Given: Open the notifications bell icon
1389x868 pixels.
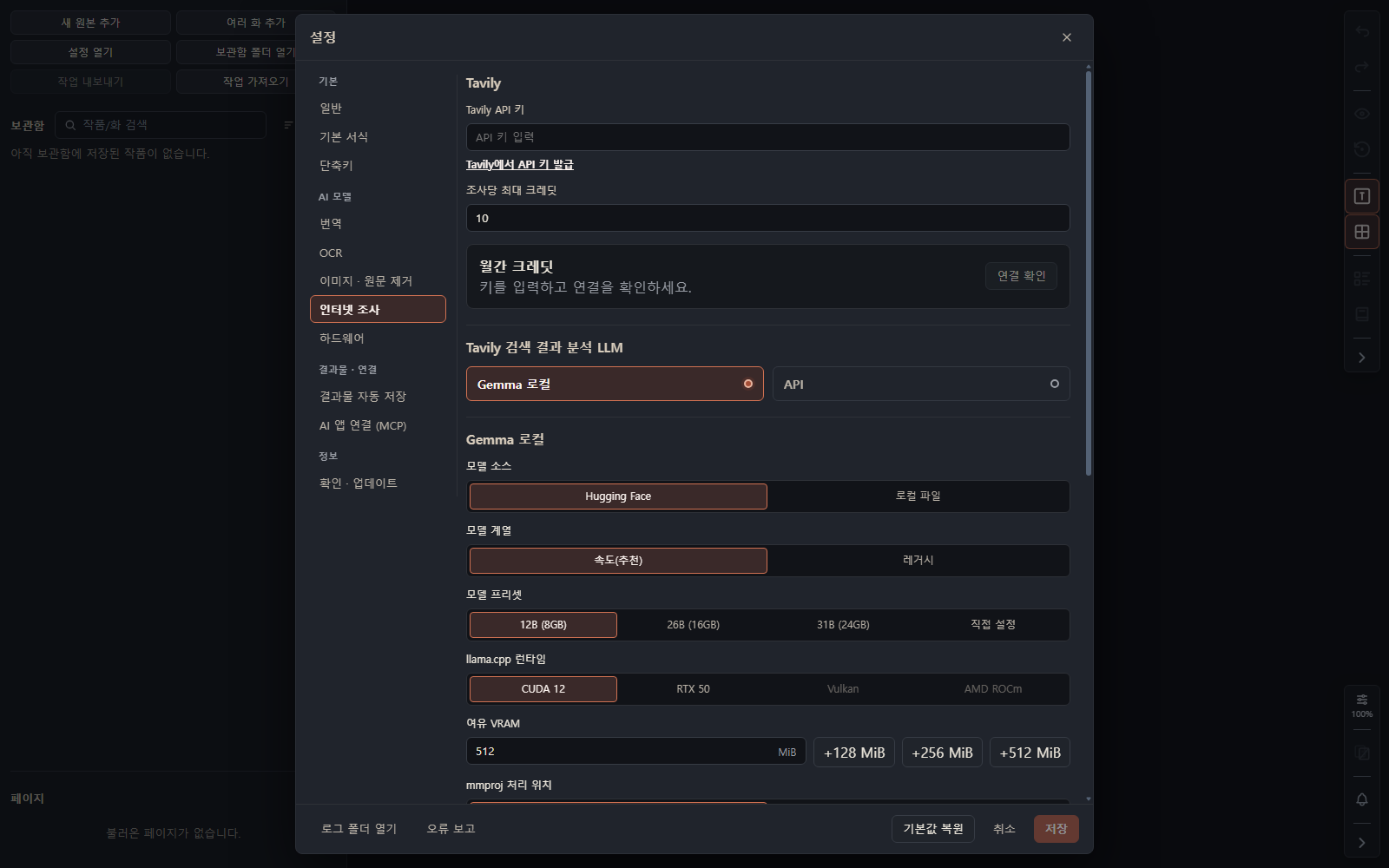Looking at the screenshot, I should point(1362,799).
